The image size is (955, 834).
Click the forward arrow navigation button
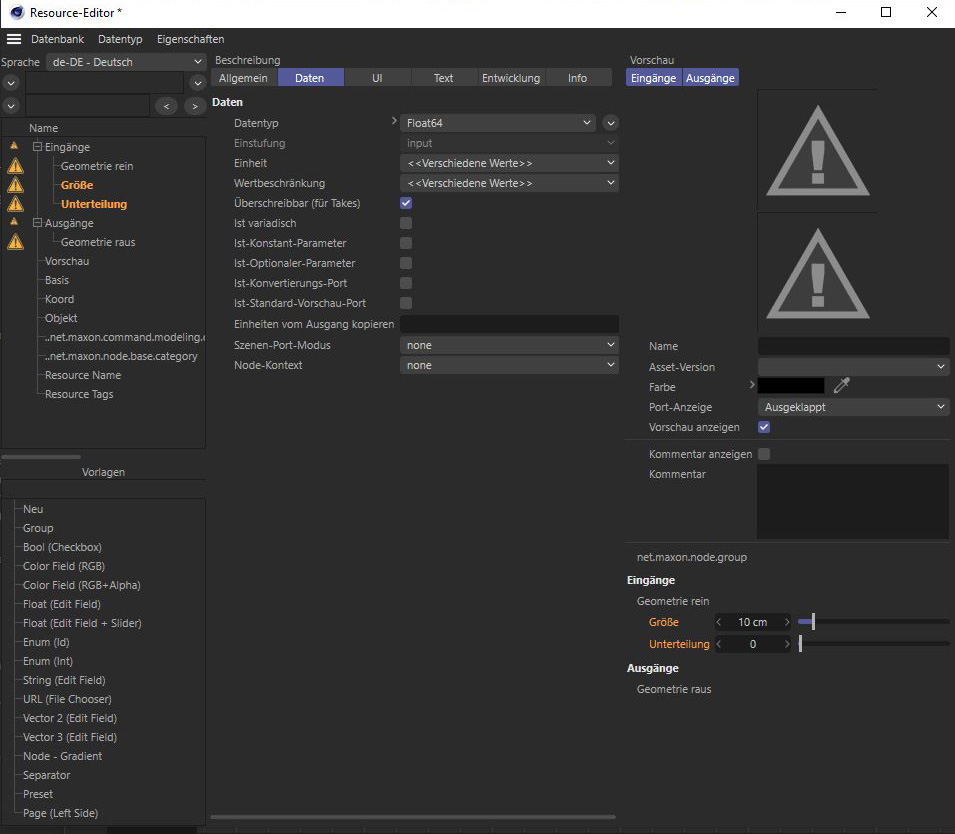[193, 105]
